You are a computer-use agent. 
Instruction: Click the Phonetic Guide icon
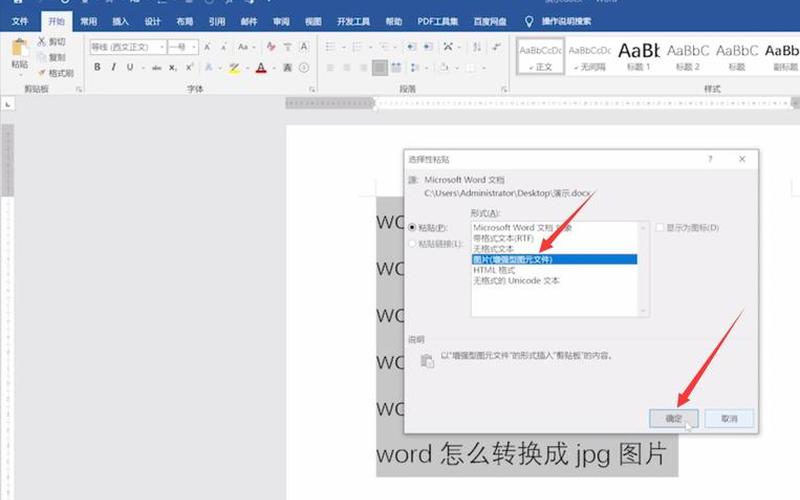point(288,47)
